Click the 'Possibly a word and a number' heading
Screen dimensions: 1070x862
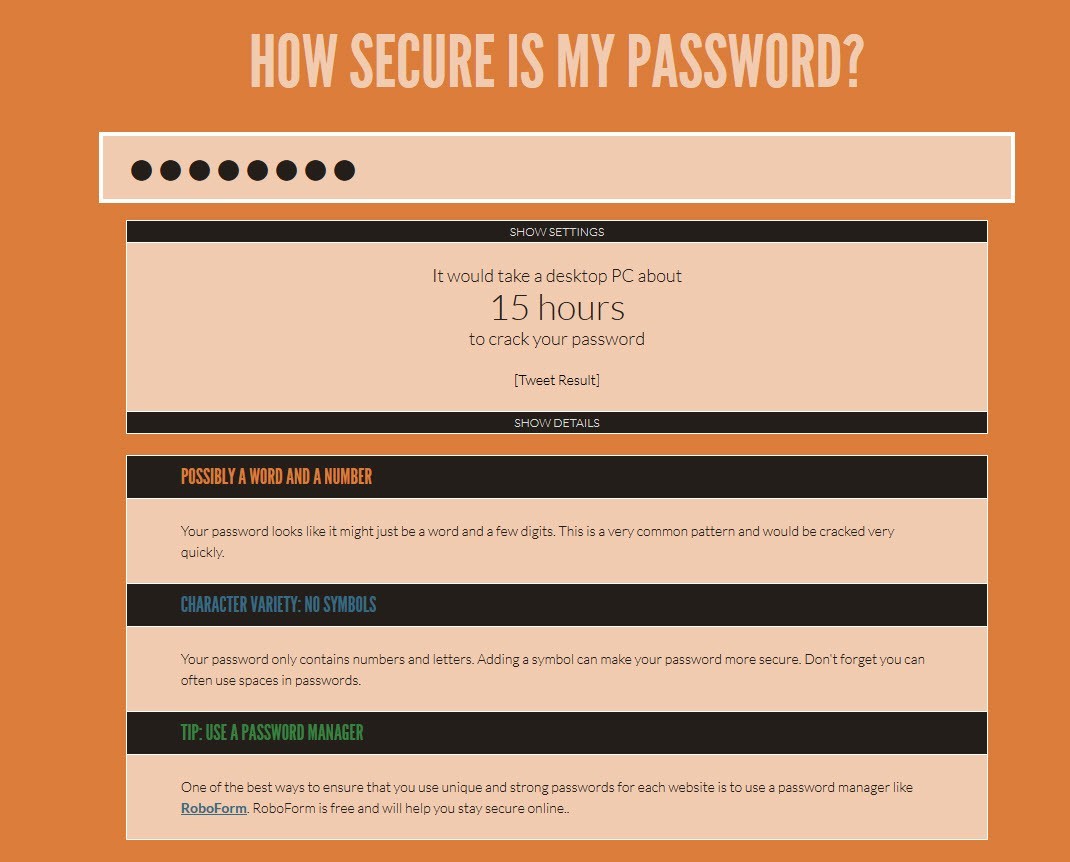(276, 476)
